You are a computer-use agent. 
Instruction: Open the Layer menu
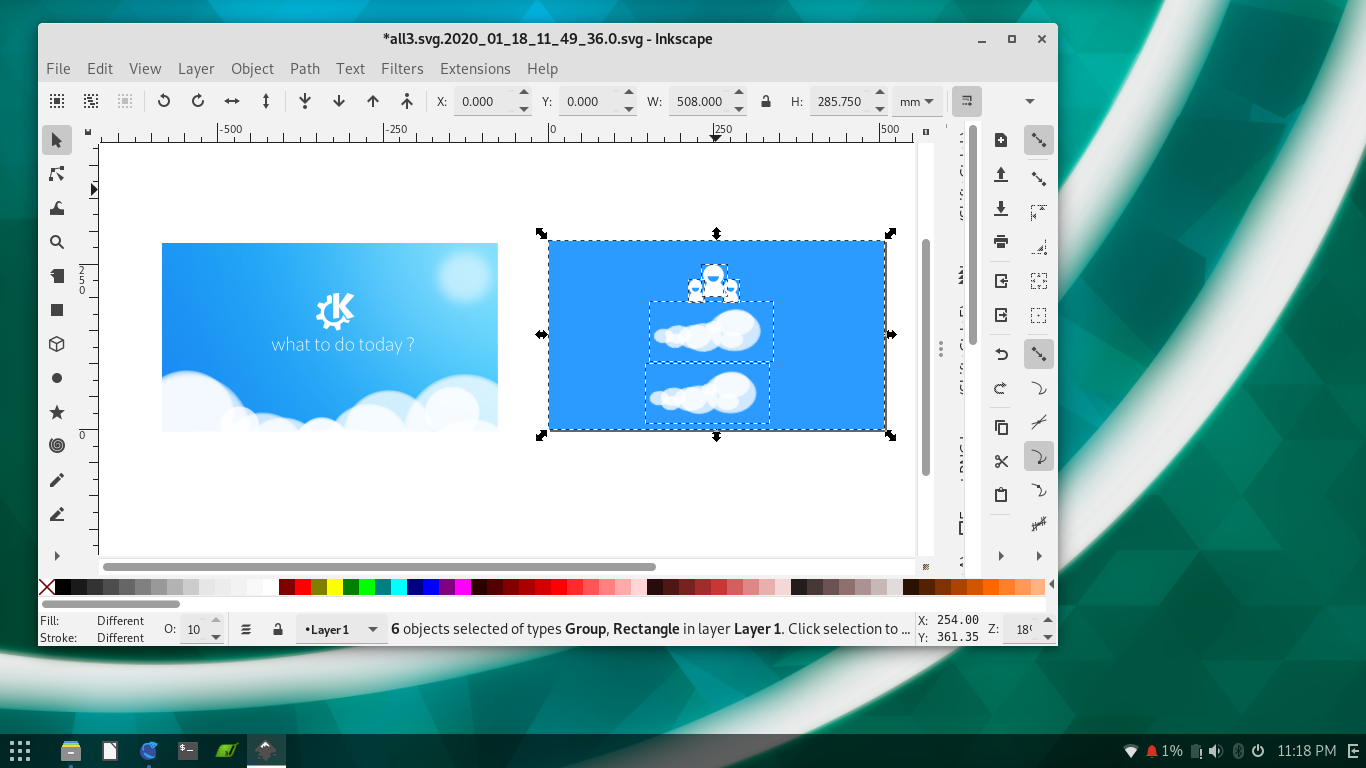coord(196,69)
